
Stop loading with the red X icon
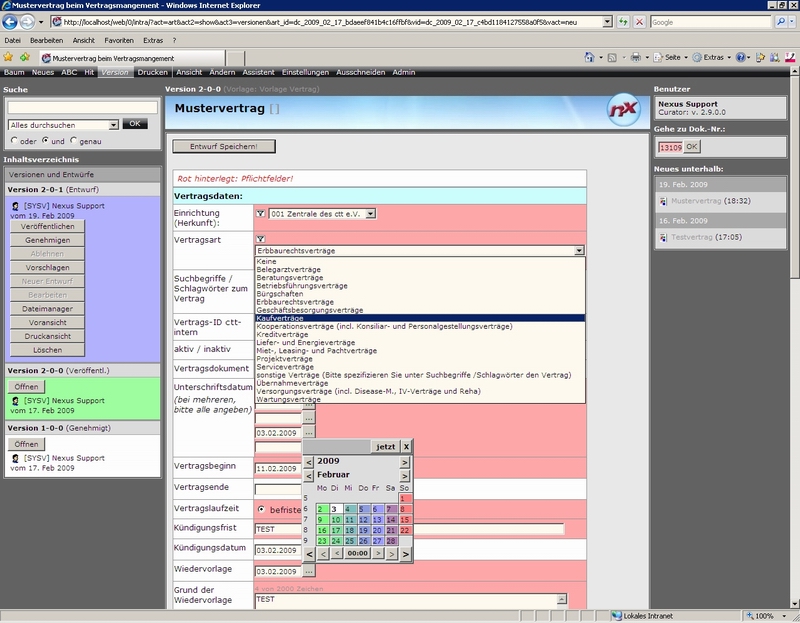pyautogui.click(x=639, y=22)
